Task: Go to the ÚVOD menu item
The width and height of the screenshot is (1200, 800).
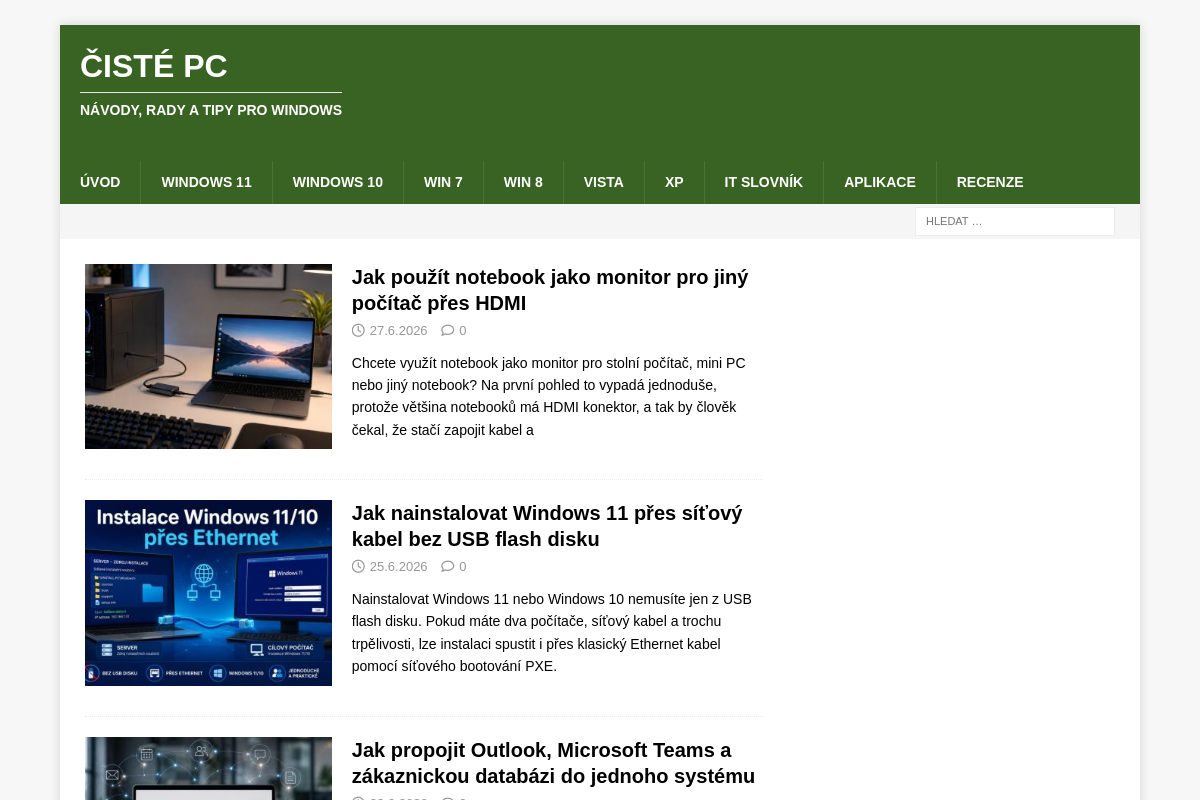Action: pyautogui.click(x=100, y=182)
